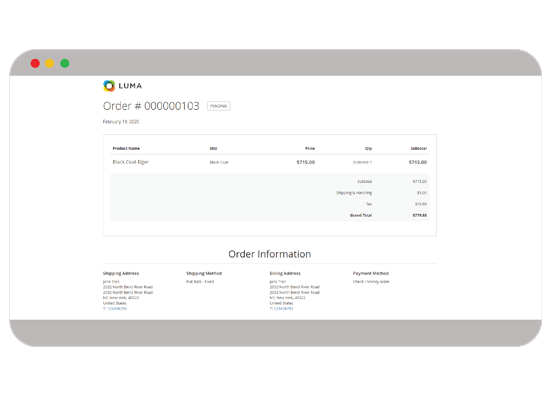Click 'United States' under Billing Address
The image size is (551, 395).
click(281, 303)
